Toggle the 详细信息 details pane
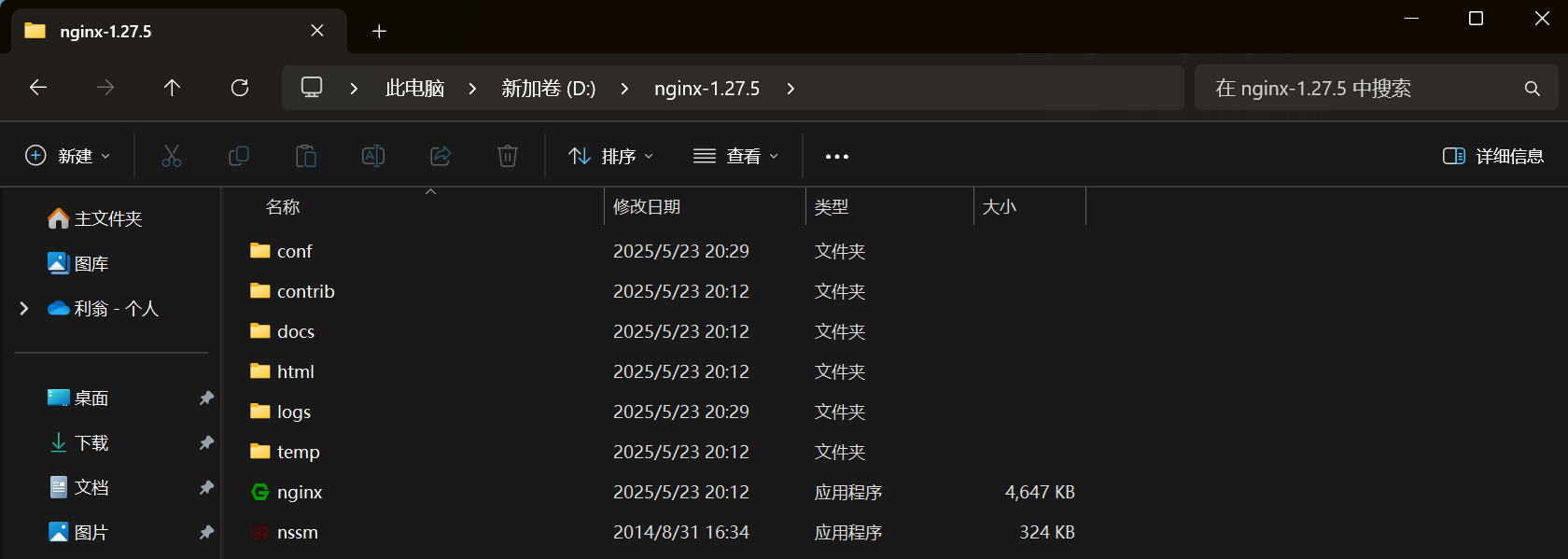1568x559 pixels. click(x=1493, y=156)
